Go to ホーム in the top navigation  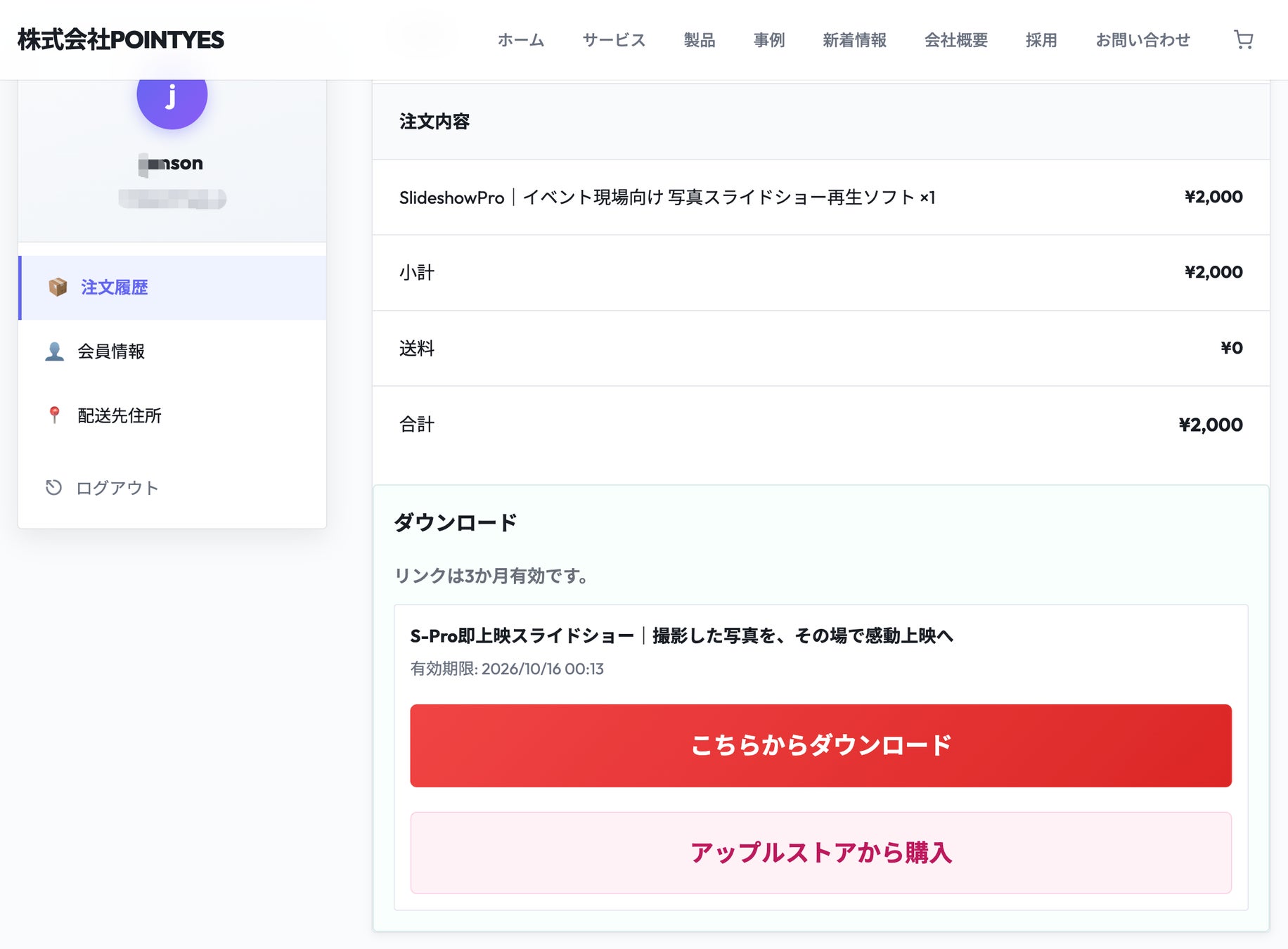click(521, 40)
